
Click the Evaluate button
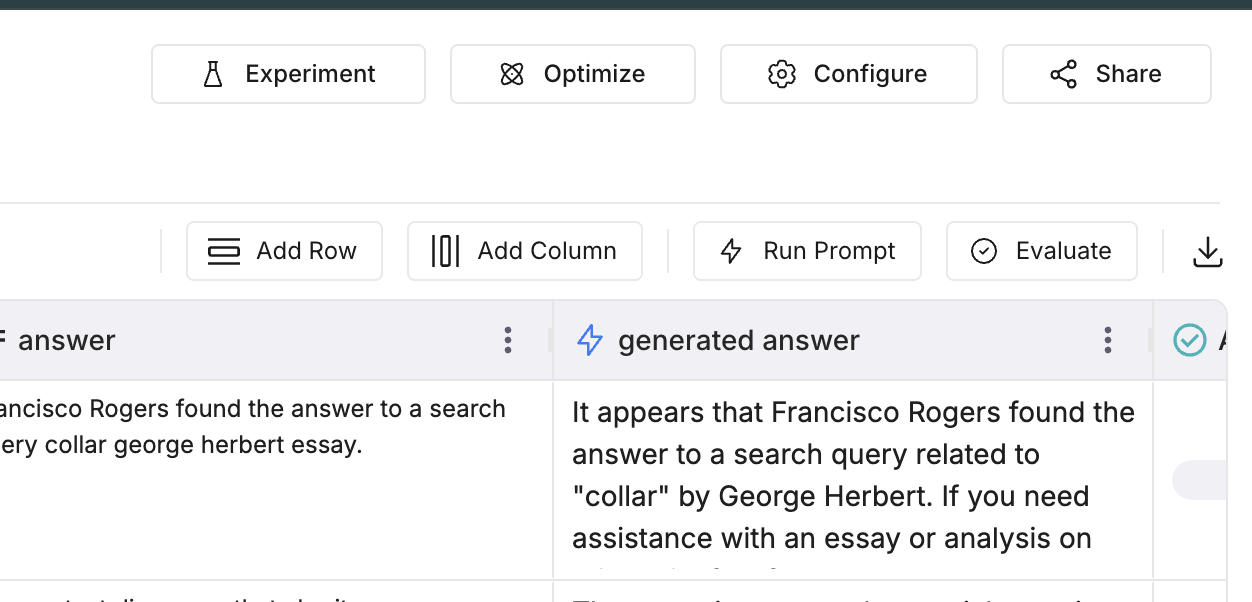tap(1041, 251)
